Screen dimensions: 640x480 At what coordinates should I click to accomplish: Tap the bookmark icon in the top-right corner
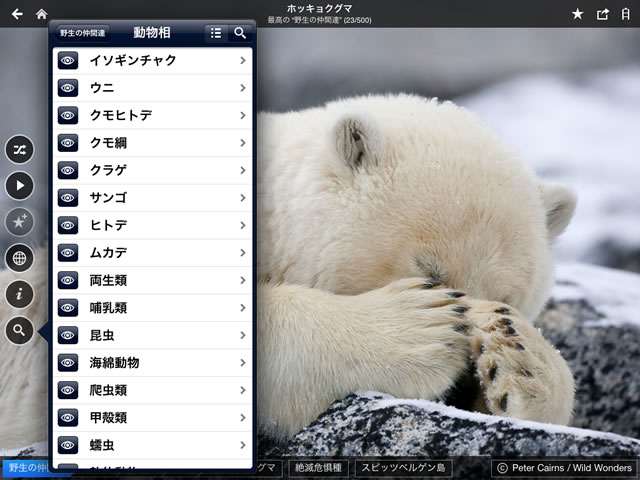click(x=625, y=14)
